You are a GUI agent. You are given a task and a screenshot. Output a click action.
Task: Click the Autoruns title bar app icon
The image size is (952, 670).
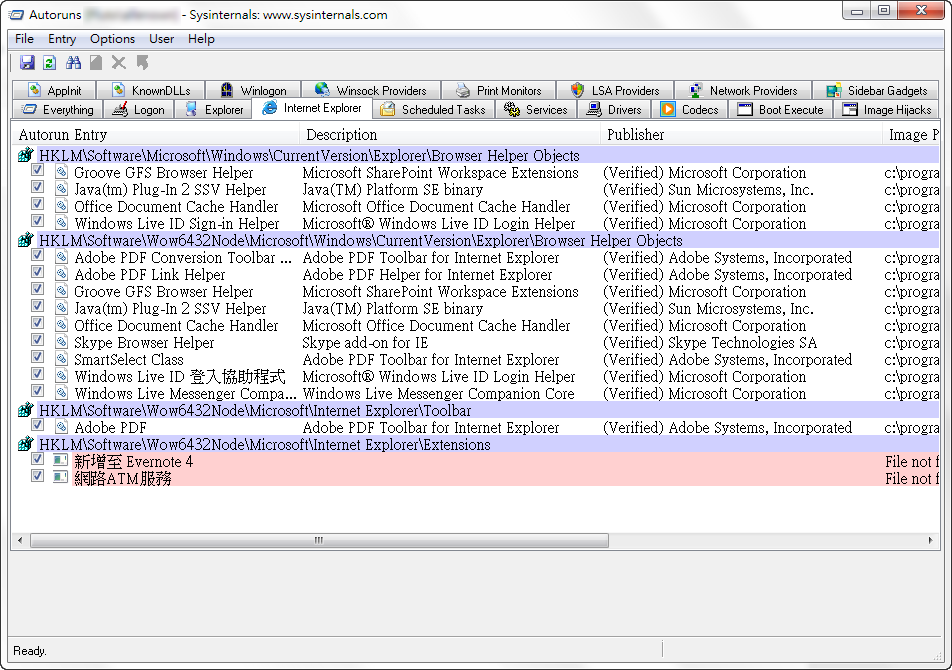click(16, 15)
